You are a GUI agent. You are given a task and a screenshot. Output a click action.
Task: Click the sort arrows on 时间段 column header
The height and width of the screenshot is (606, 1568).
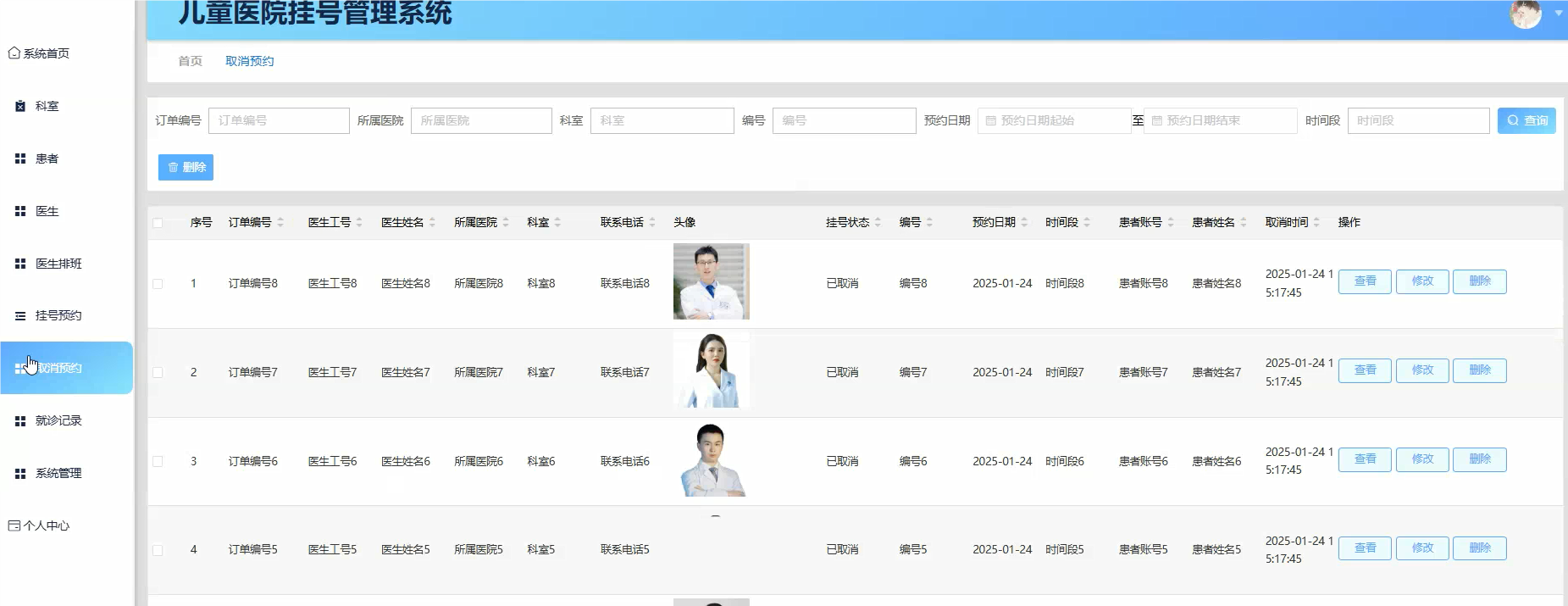(1087, 223)
